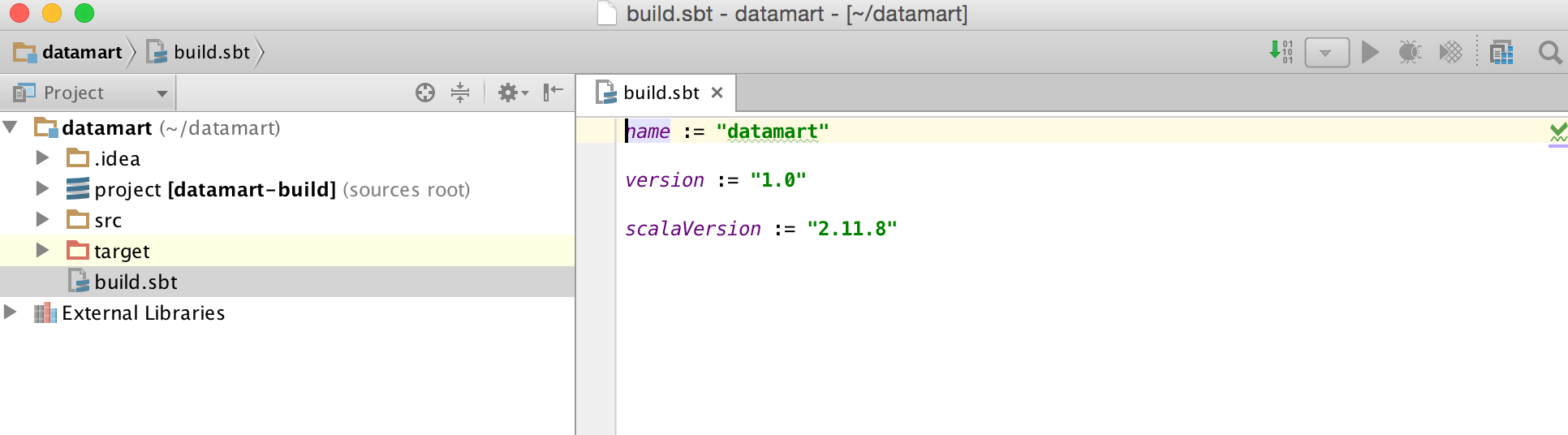
Task: Click the datamart breadcrumb in navigation bar
Action: 81,53
